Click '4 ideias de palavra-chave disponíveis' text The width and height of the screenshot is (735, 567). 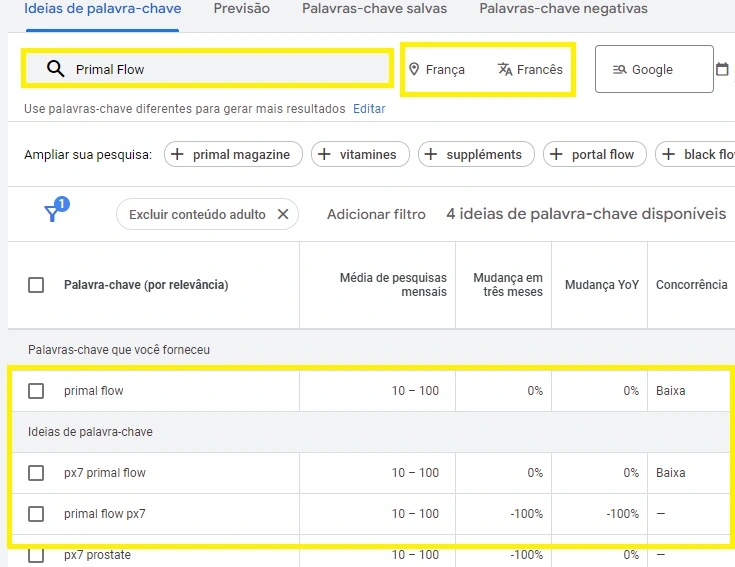[586, 214]
